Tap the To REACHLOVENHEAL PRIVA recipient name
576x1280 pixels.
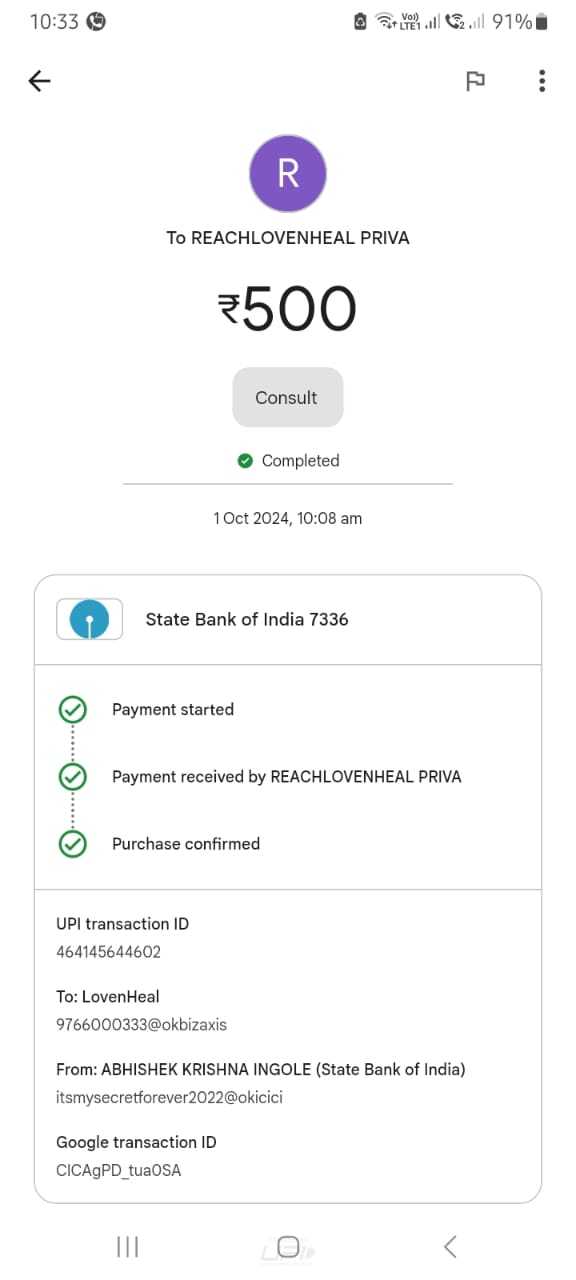(288, 238)
